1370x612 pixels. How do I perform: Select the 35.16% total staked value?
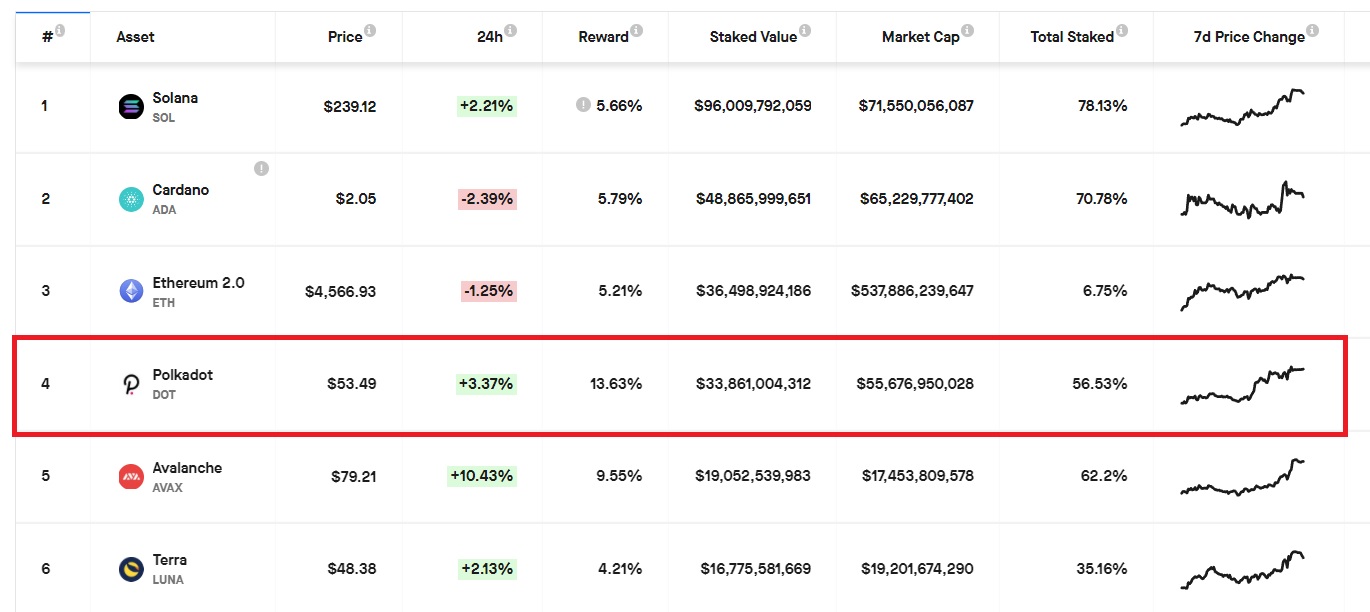[1102, 569]
